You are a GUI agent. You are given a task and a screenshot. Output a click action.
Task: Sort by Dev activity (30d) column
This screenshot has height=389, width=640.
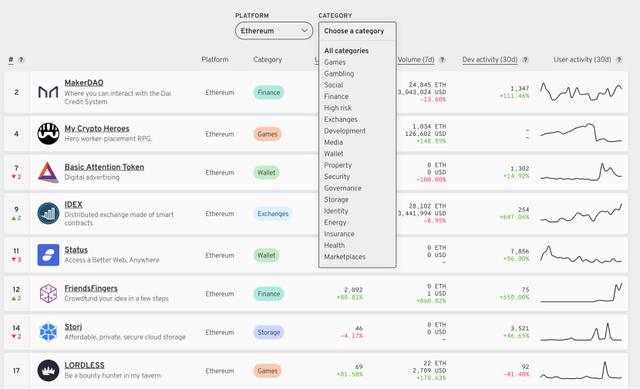pos(490,60)
